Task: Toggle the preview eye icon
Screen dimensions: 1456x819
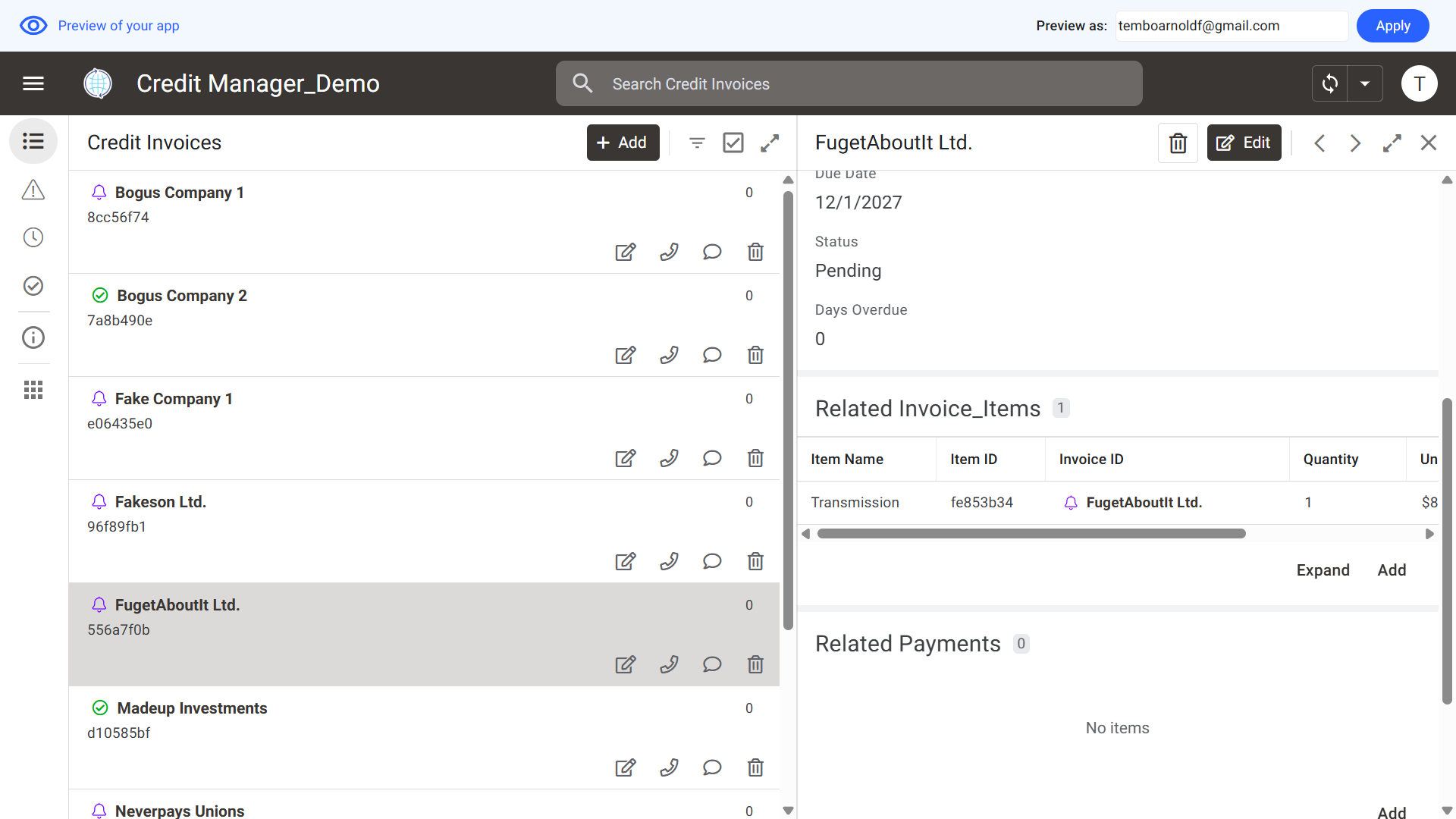Action: [33, 26]
